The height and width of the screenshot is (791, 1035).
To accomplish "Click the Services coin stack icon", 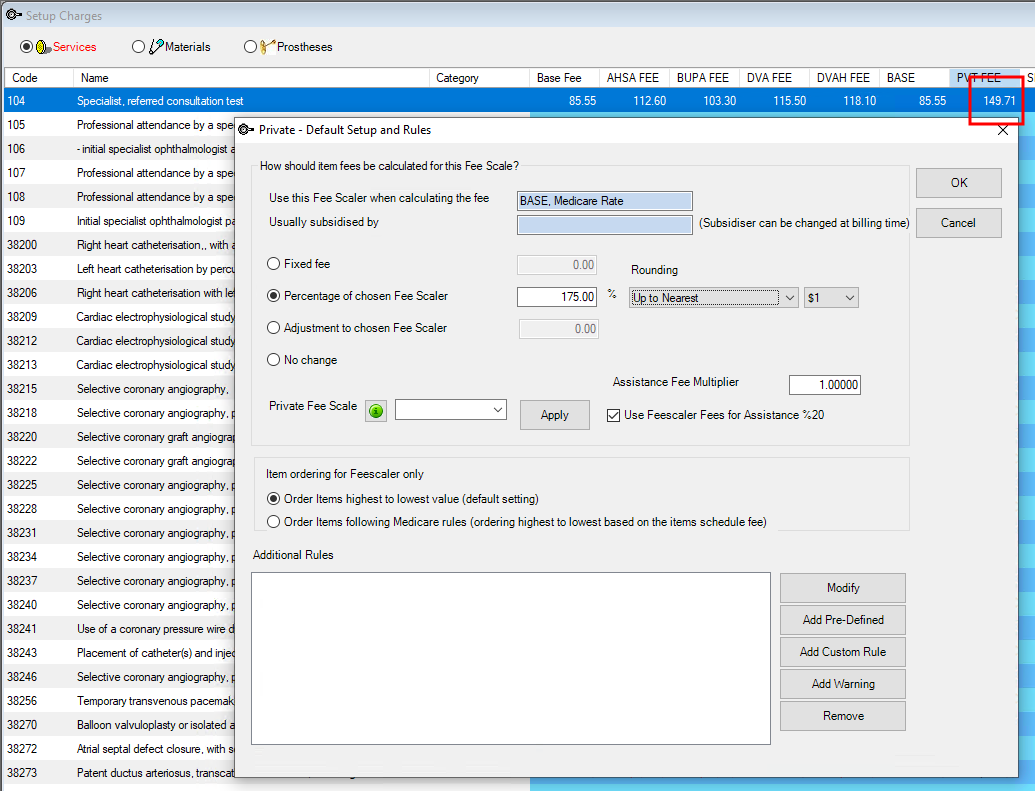I will click(x=43, y=47).
